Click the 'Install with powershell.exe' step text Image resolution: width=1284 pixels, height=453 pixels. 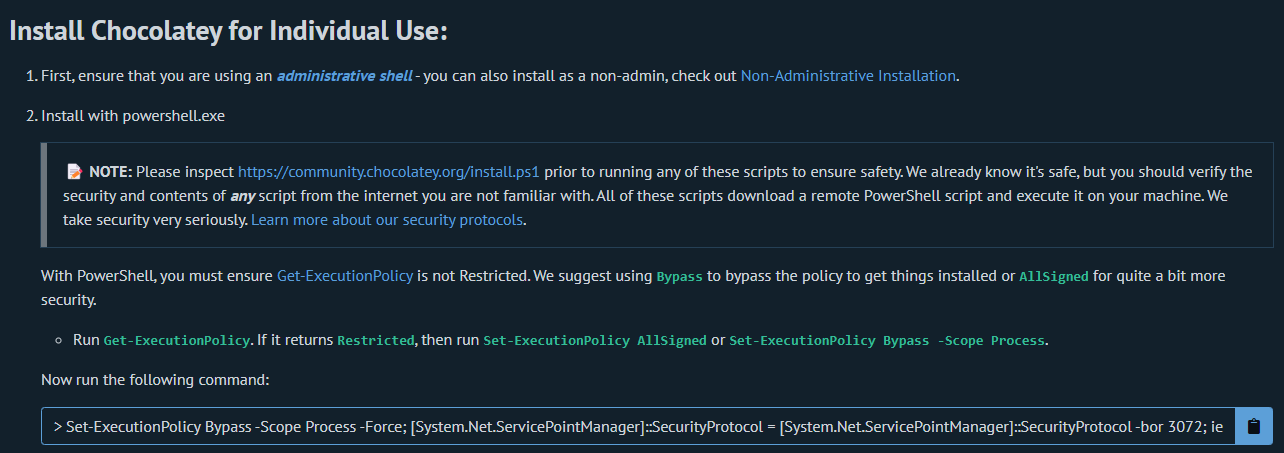[133, 116]
